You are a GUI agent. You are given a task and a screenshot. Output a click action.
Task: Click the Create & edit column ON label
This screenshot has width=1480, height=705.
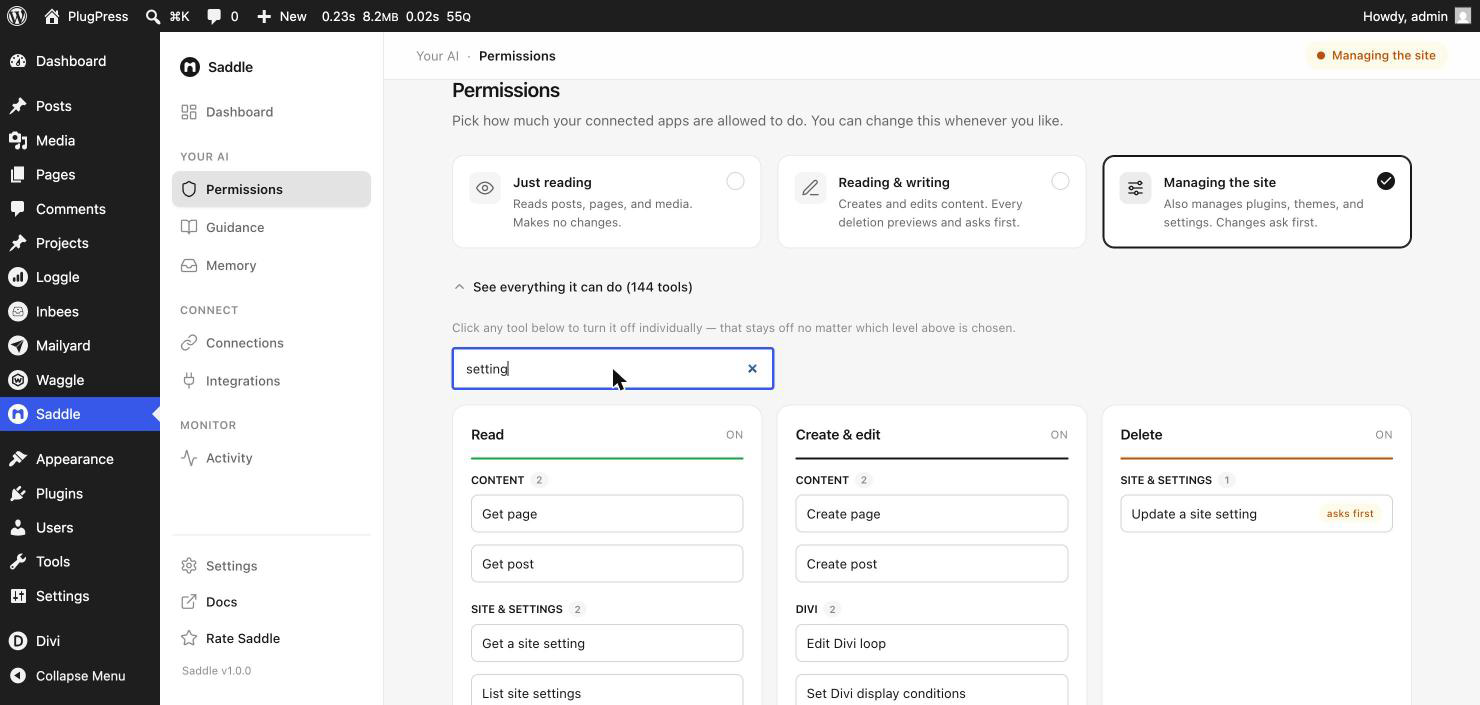(x=1059, y=435)
